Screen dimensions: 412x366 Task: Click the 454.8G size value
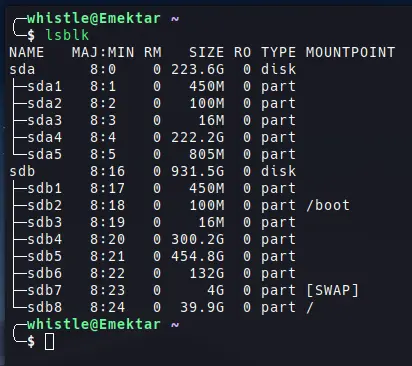(198, 256)
